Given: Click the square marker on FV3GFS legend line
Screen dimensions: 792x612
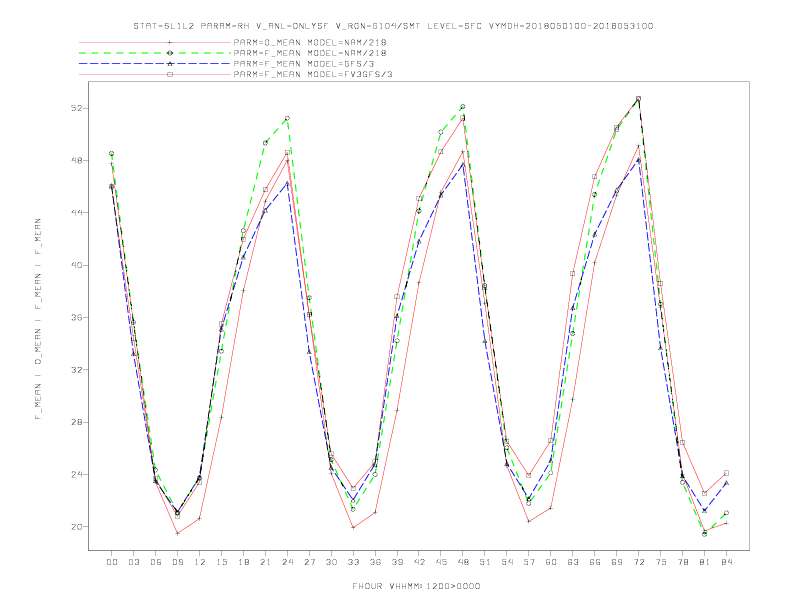Looking at the screenshot, I should click(x=170, y=74).
